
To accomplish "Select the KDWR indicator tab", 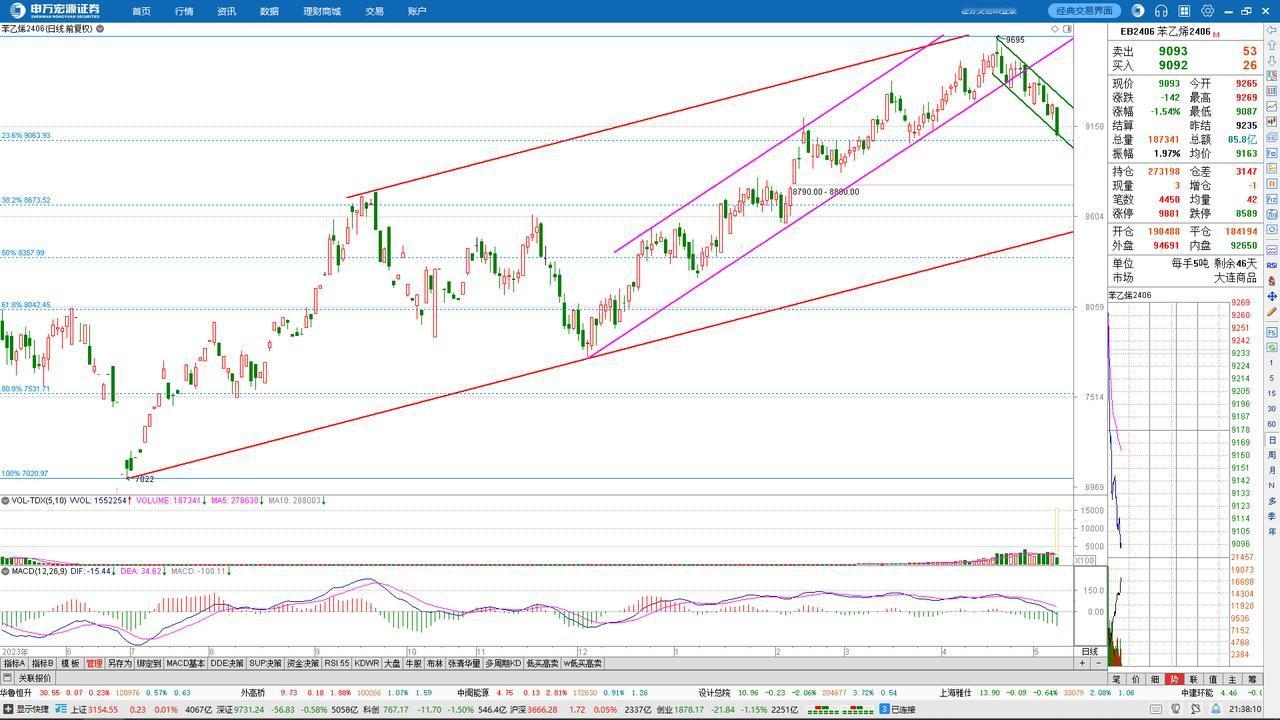I will (367, 663).
